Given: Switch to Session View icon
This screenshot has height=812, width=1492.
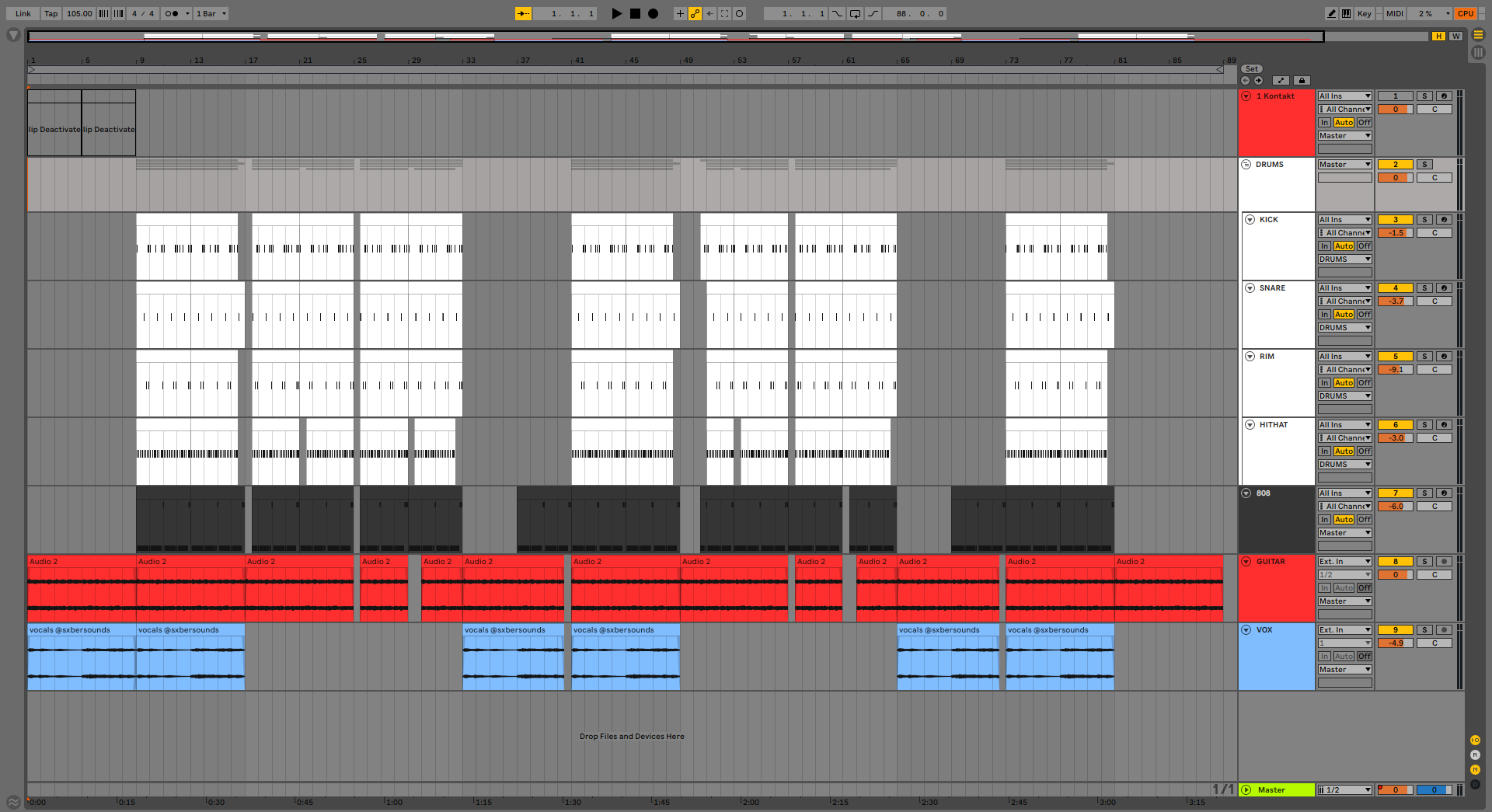Looking at the screenshot, I should coord(1478,52).
